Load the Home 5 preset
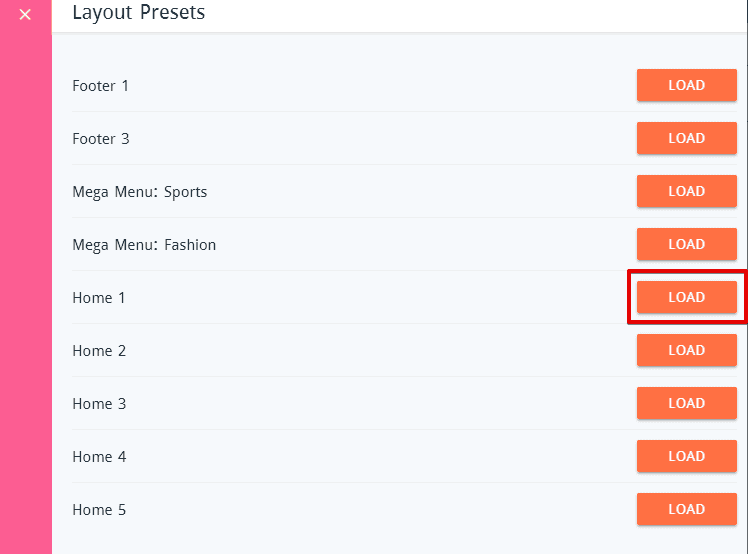This screenshot has width=753, height=554. click(686, 510)
